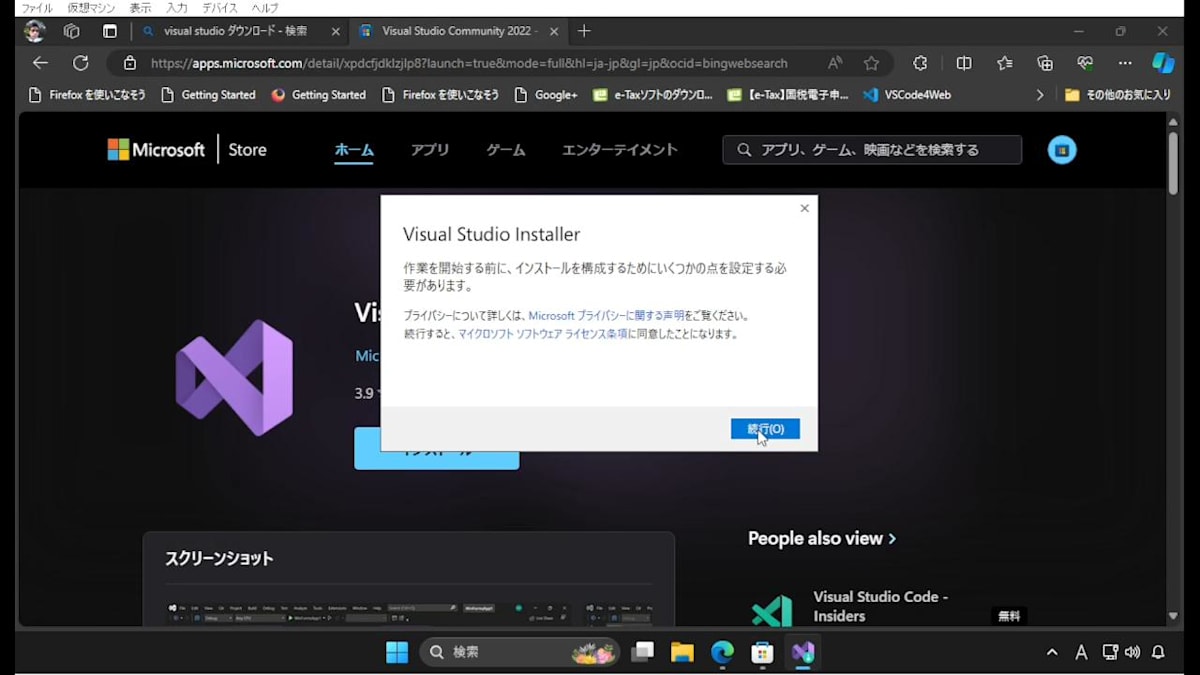The image size is (1200, 675).
Task: Add the page to favorites collection
Action: coord(871,63)
